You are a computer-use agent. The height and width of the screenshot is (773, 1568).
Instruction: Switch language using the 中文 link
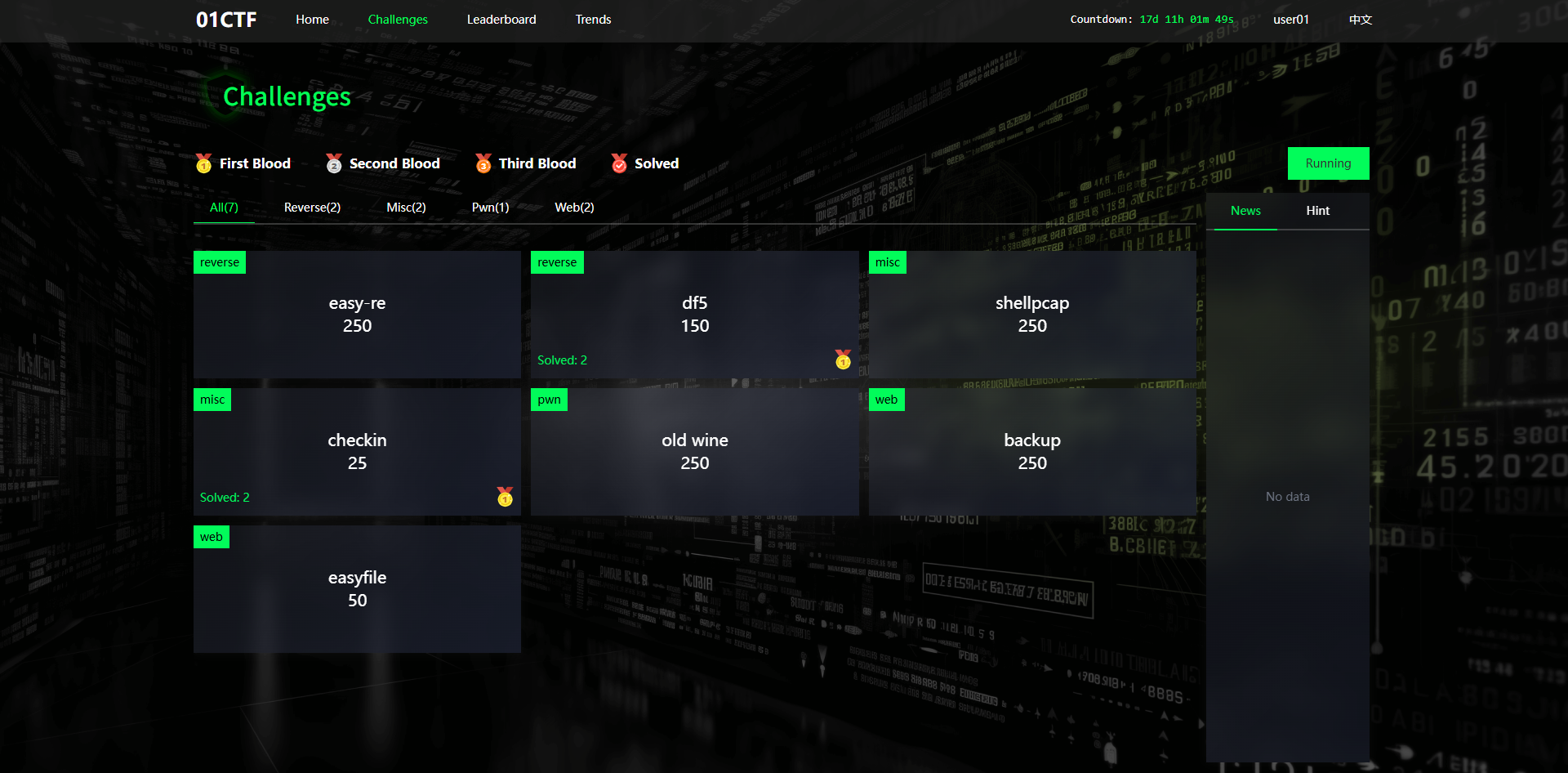pyautogui.click(x=1360, y=19)
